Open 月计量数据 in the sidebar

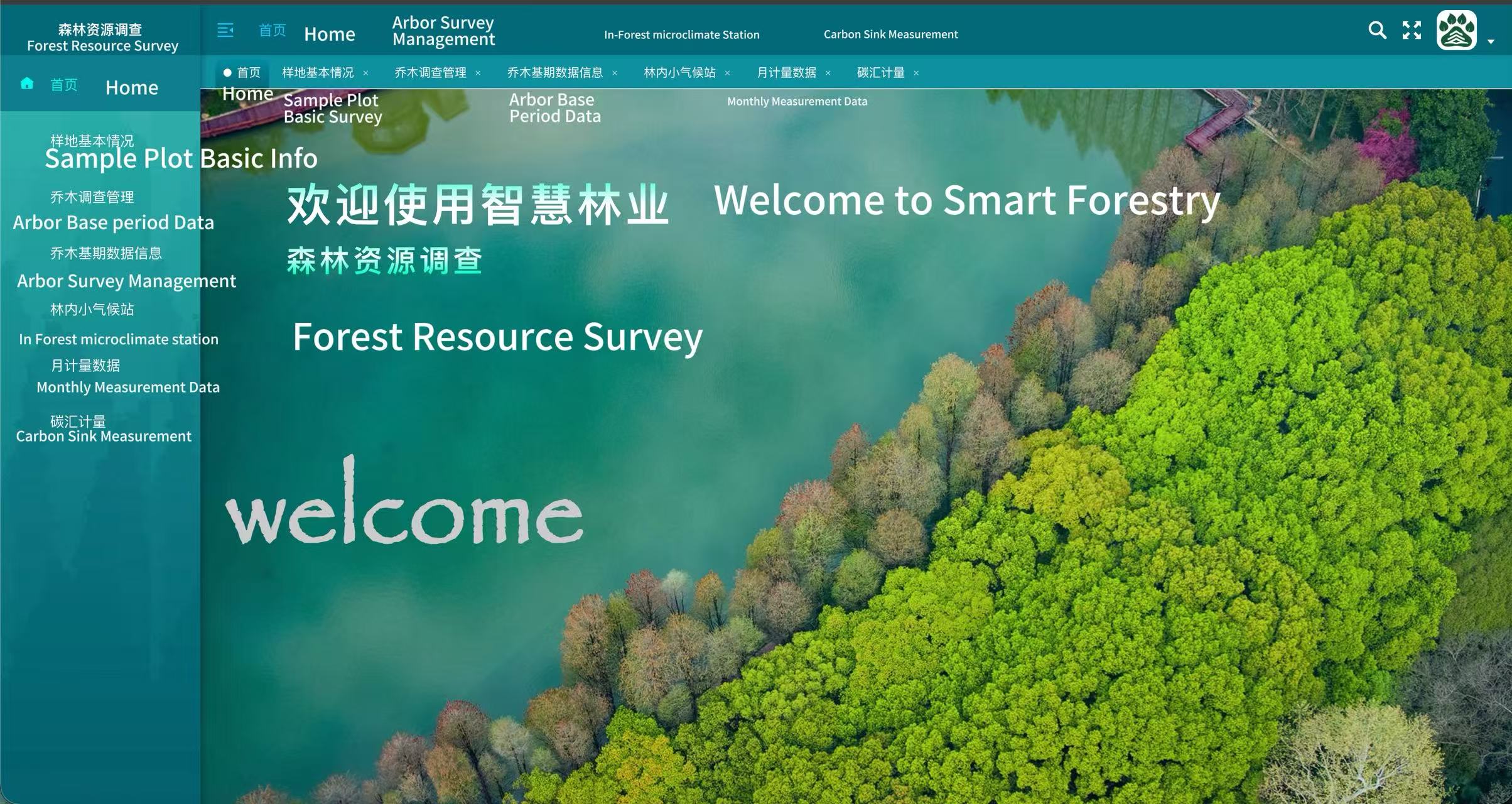85,366
